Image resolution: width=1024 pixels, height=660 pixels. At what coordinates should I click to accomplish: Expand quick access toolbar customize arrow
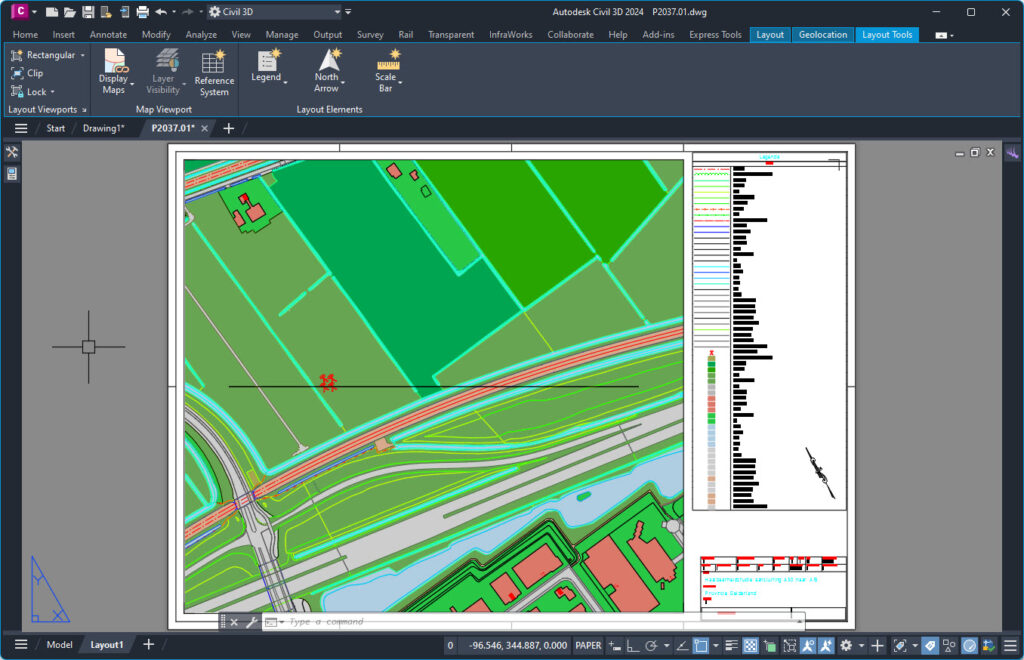[x=348, y=12]
